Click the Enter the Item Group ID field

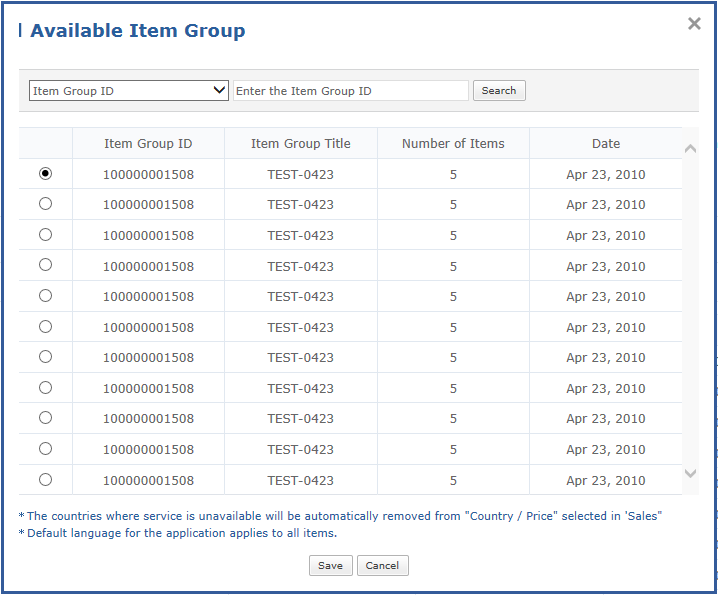coord(350,91)
